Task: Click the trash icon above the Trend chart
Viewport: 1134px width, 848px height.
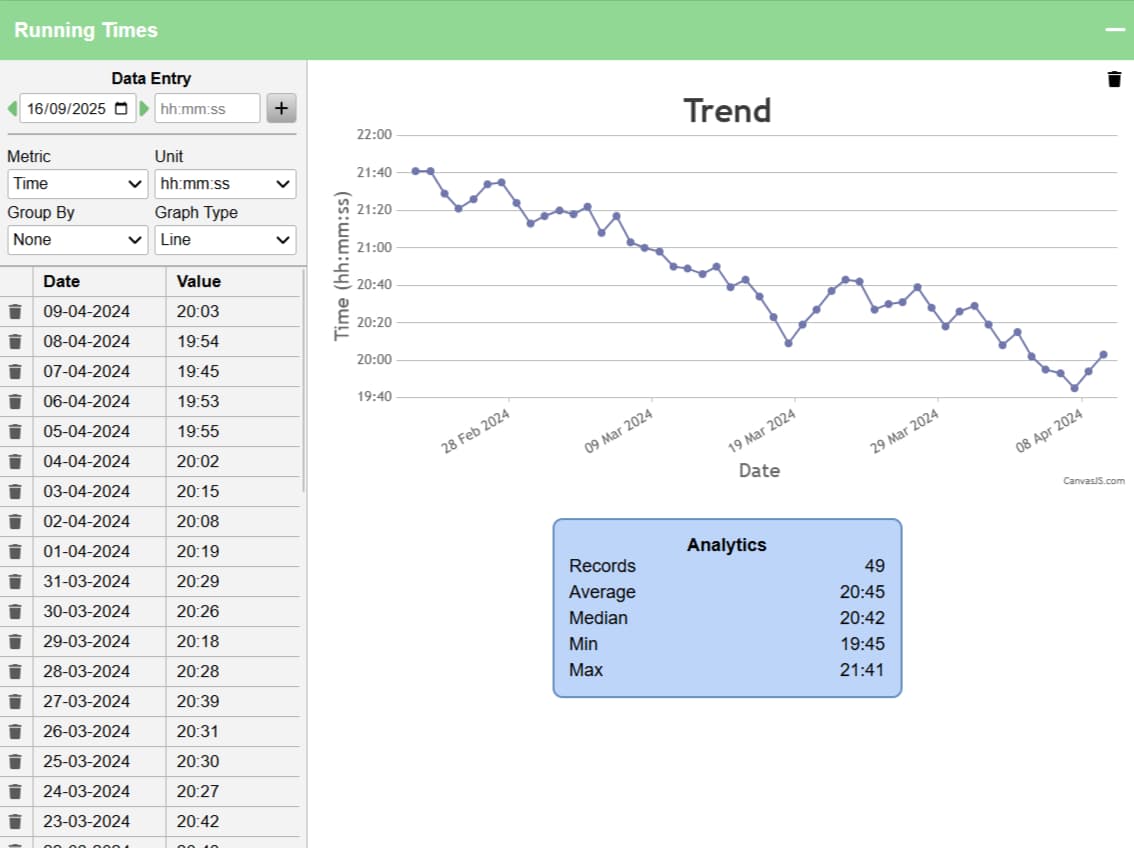Action: [1114, 79]
